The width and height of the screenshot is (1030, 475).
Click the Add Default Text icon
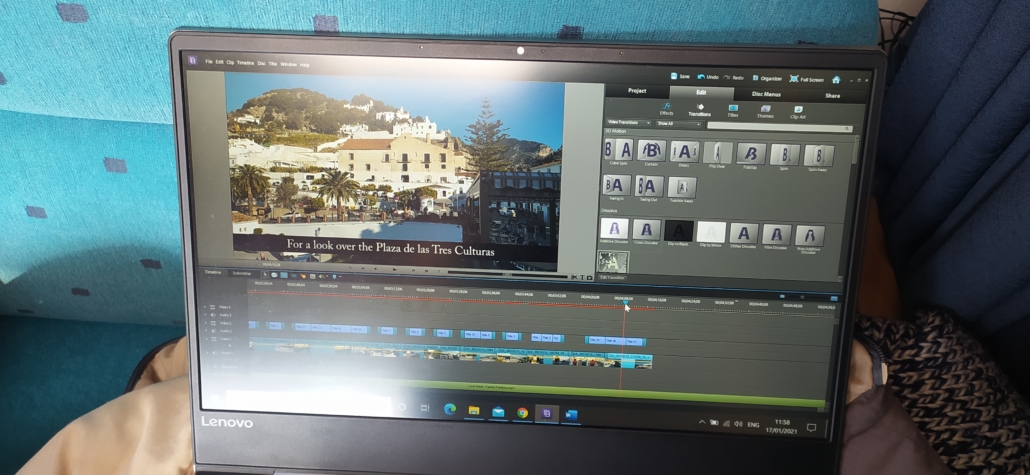pos(582,278)
